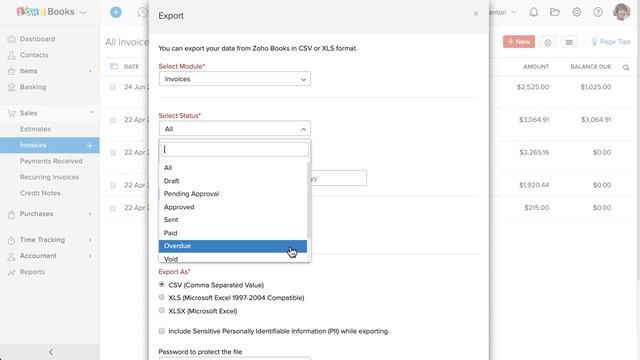Click the Zoho Books logo

(x=46, y=12)
